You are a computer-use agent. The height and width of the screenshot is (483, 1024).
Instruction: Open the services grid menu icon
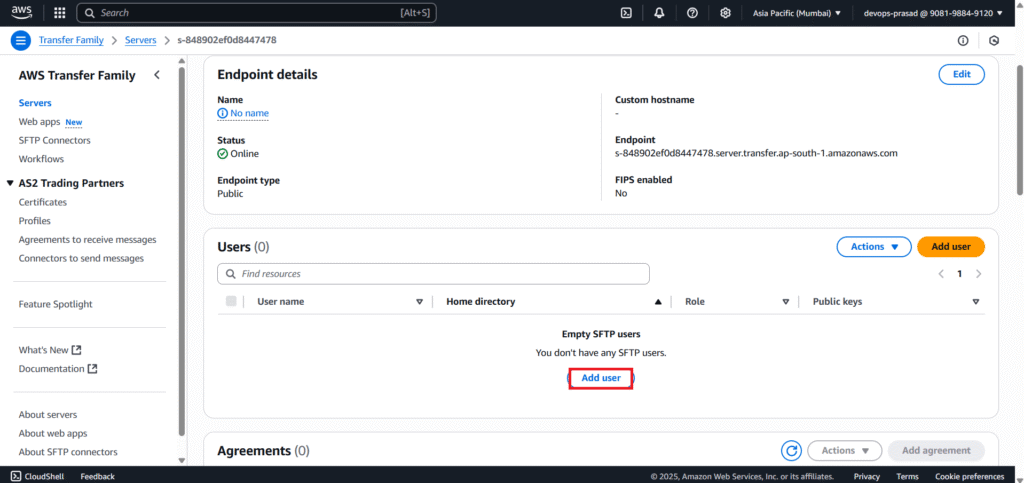59,12
